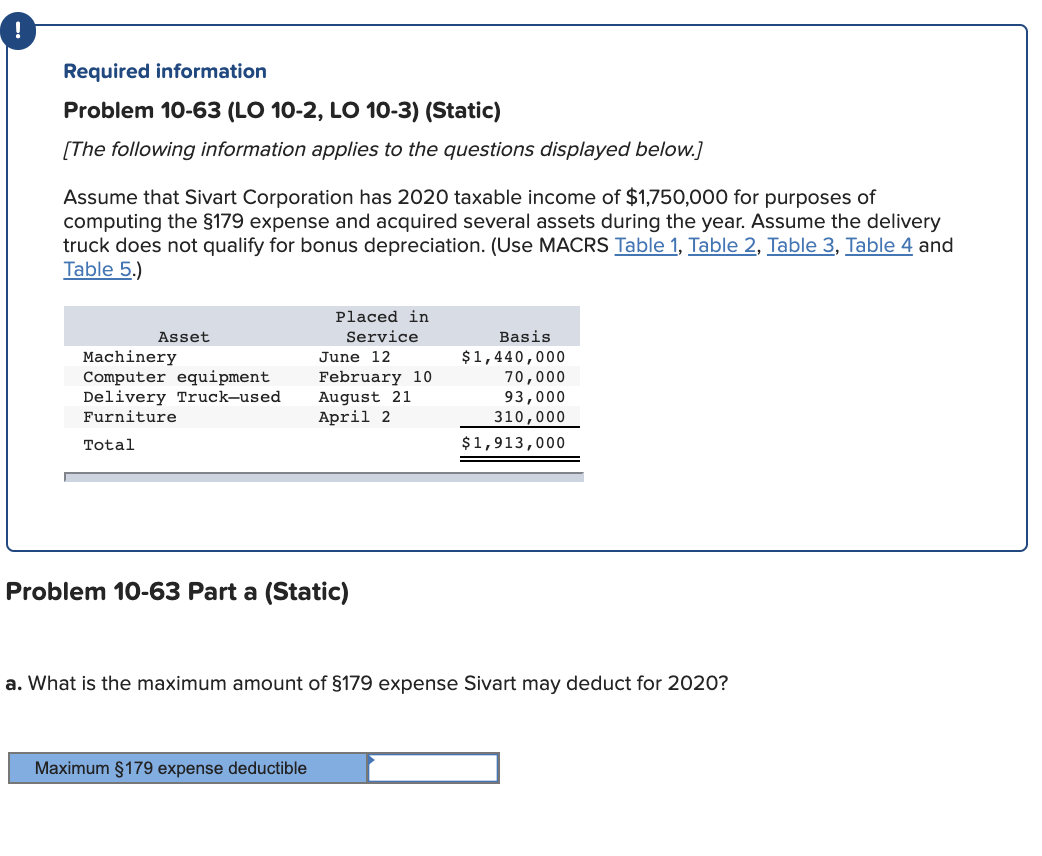Click the Maximum §179 expense input field
This screenshot has height=856, width=1042.
[x=433, y=768]
